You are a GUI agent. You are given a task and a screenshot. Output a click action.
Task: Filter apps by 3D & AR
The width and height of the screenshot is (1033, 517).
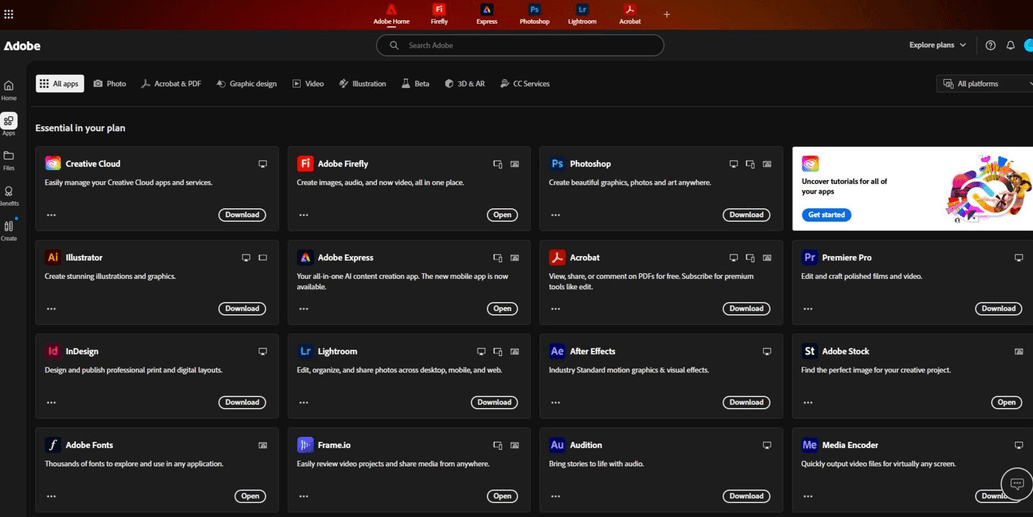[x=464, y=84]
